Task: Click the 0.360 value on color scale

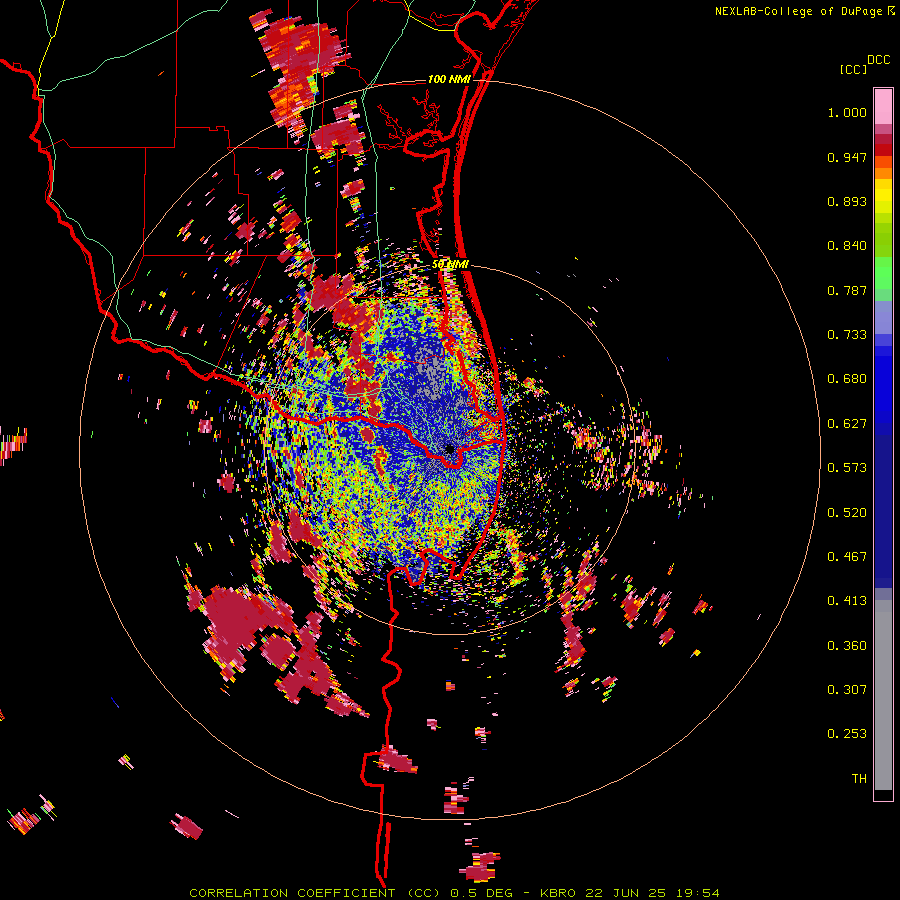Action: coord(847,646)
